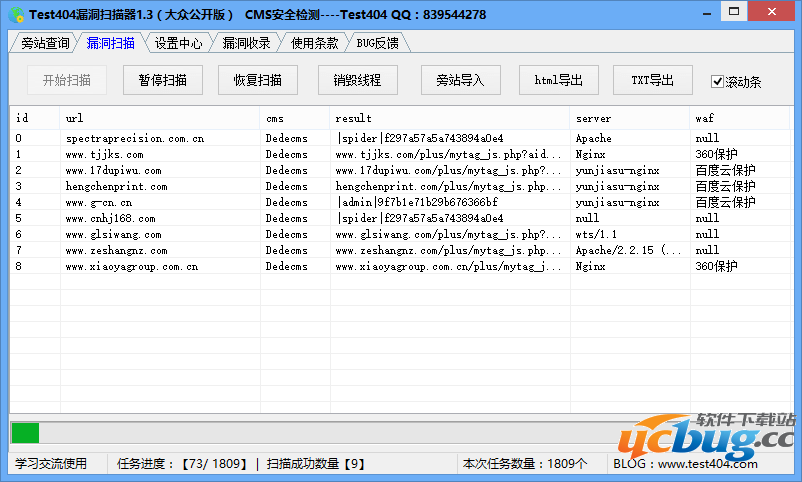Viewport: 802px width, 482px height.
Task: Go to the BUG反馈 tab
Action: click(377, 43)
